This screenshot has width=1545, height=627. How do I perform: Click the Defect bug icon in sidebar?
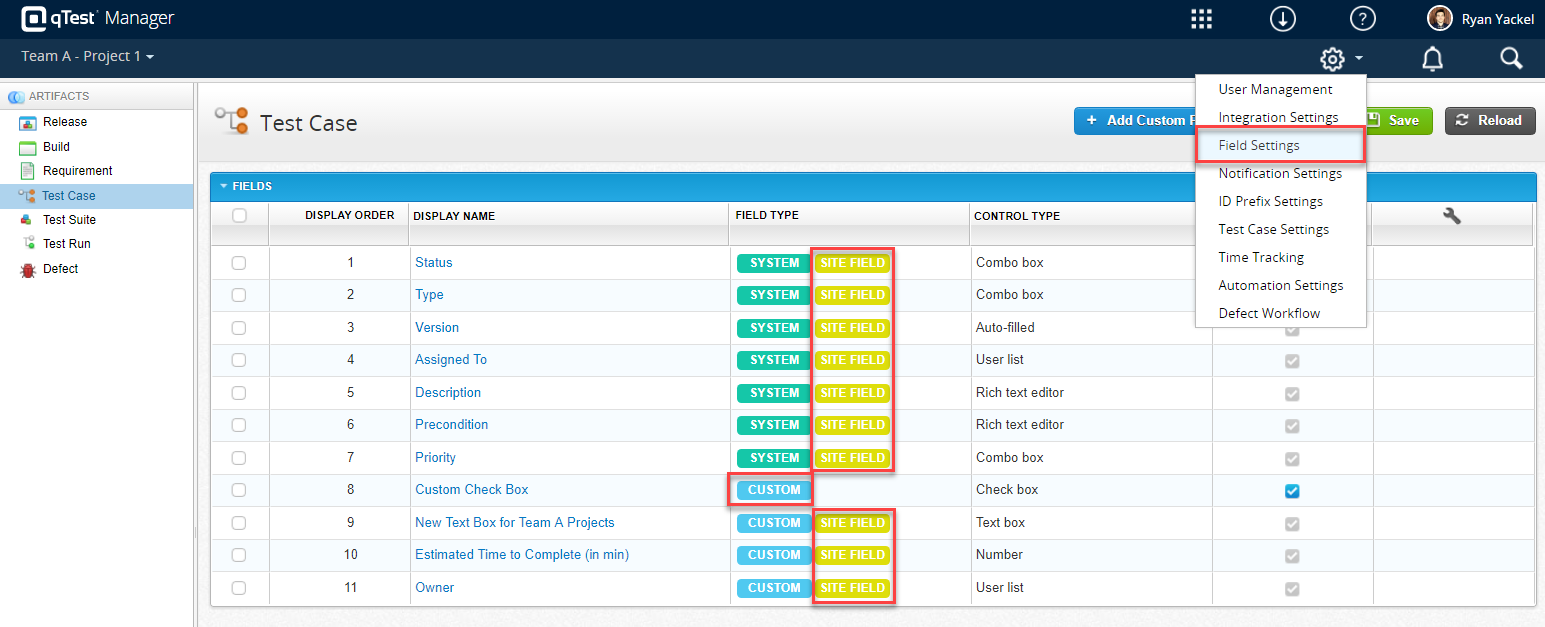click(x=28, y=269)
